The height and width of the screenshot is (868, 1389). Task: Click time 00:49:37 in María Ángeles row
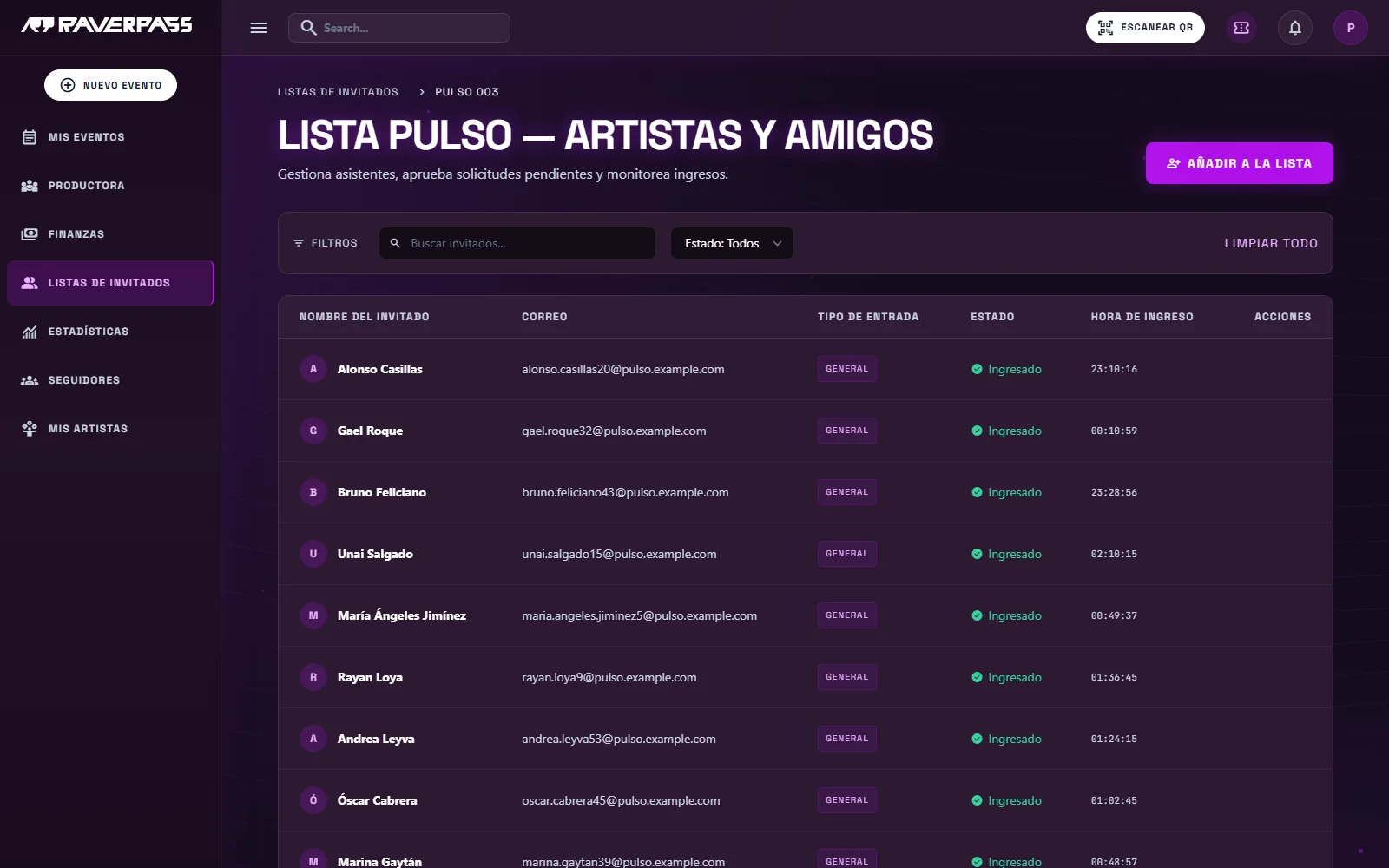pyautogui.click(x=1114, y=615)
